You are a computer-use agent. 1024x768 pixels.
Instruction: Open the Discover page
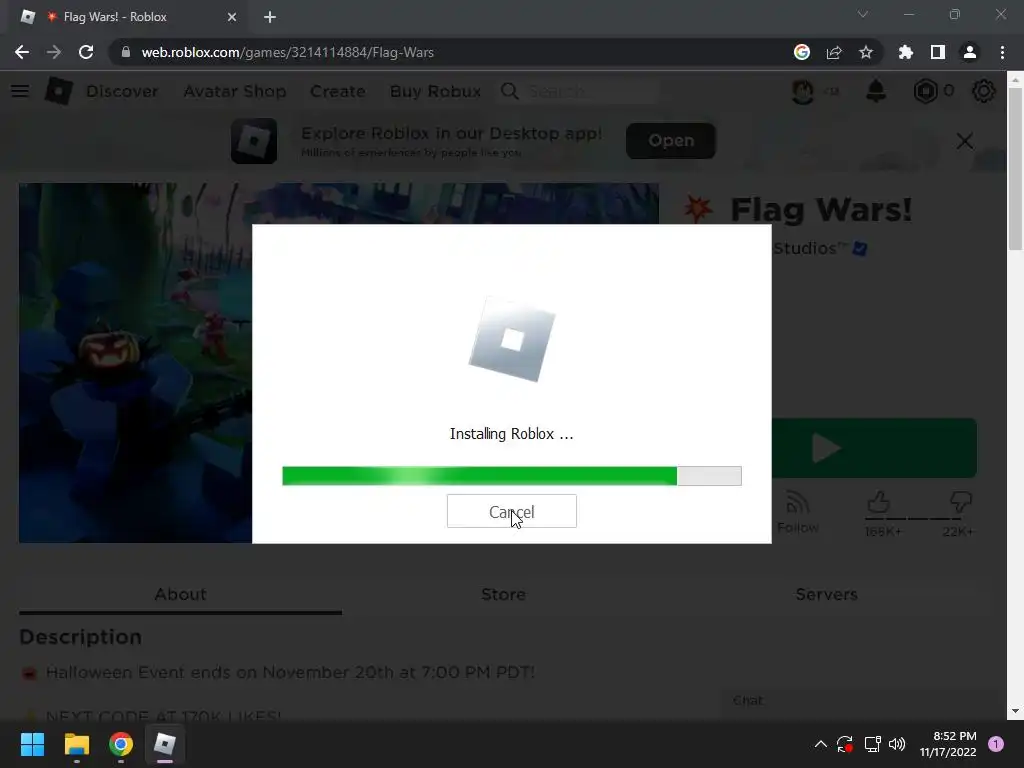click(122, 91)
